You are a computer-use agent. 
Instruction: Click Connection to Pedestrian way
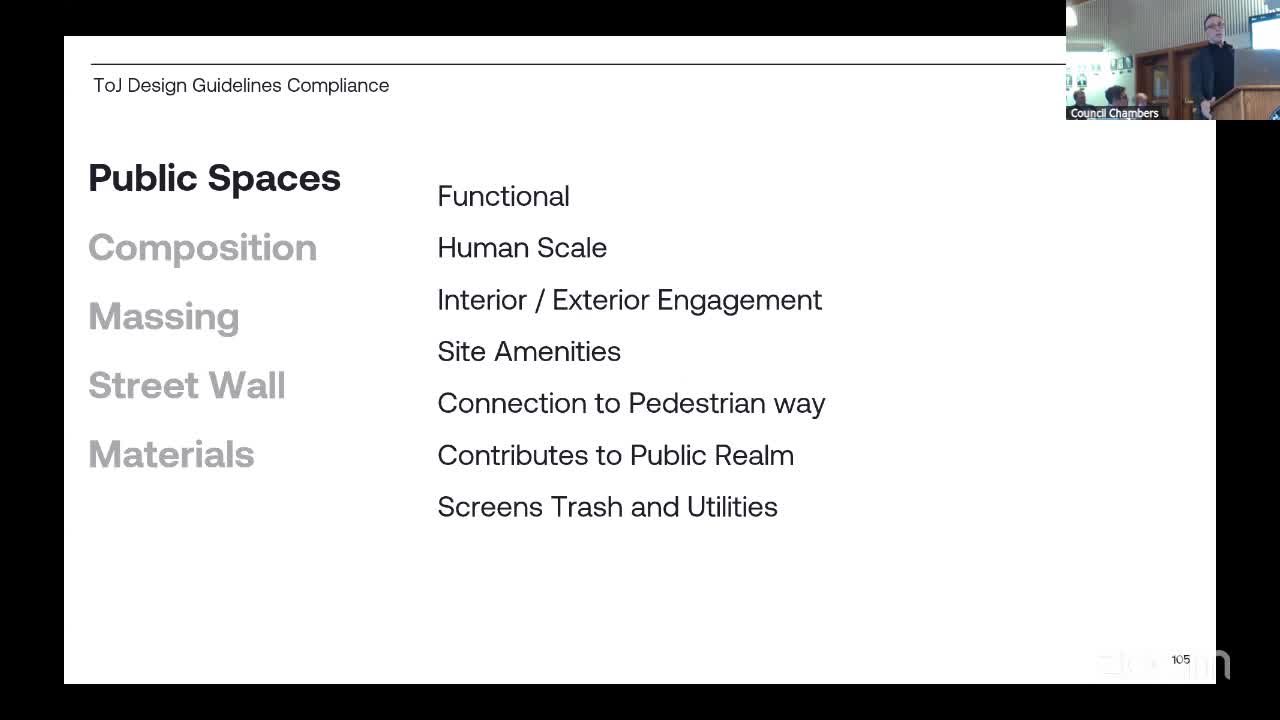631,403
